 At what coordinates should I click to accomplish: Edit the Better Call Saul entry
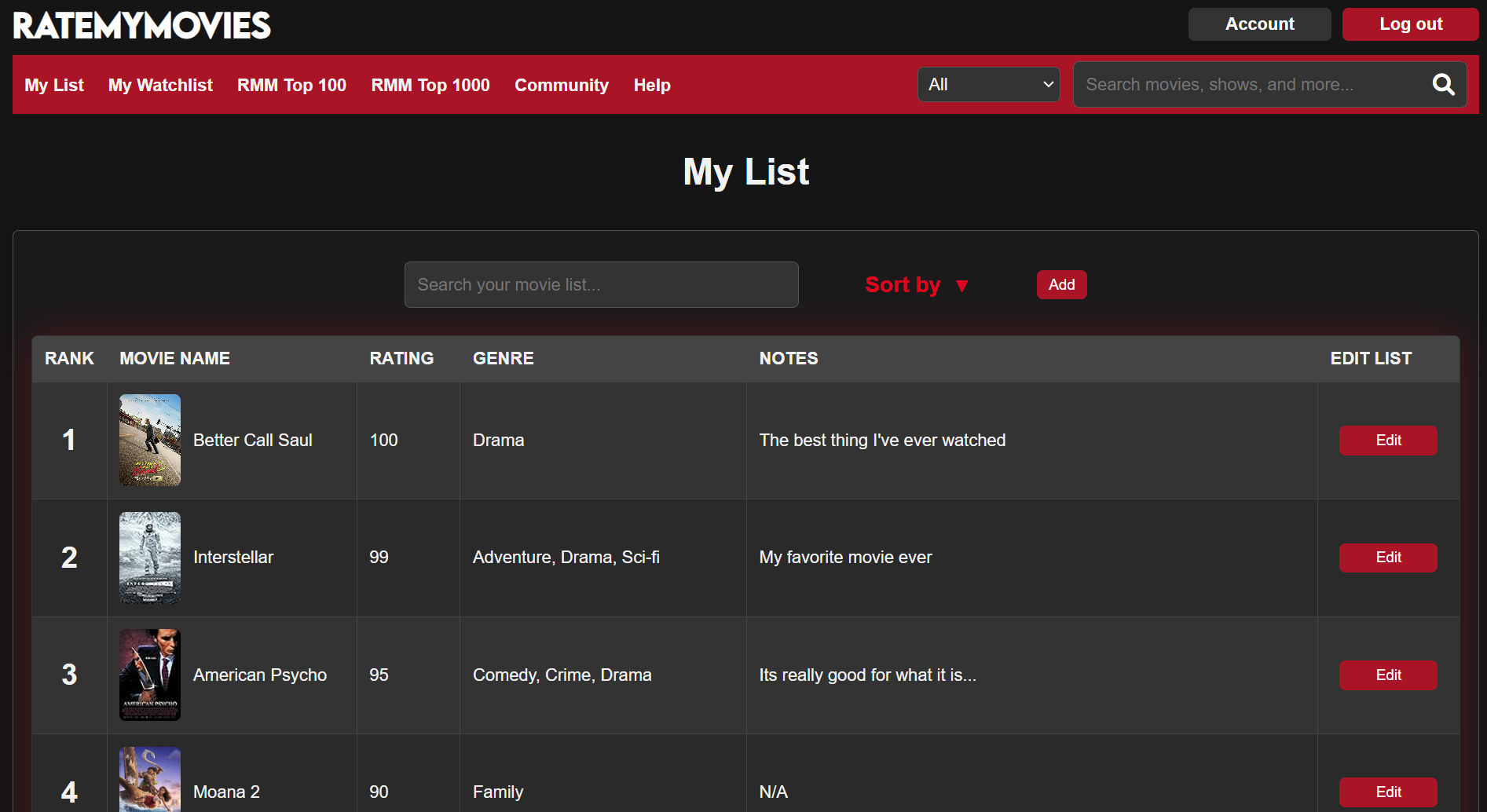[x=1387, y=441]
